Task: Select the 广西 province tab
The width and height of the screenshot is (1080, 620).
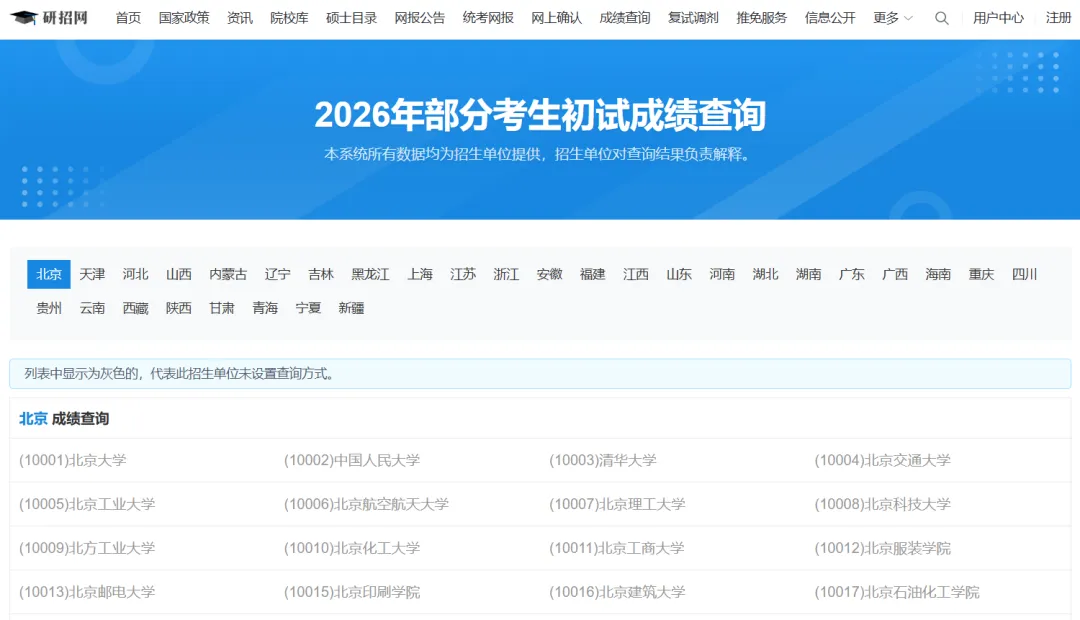Action: tap(895, 274)
